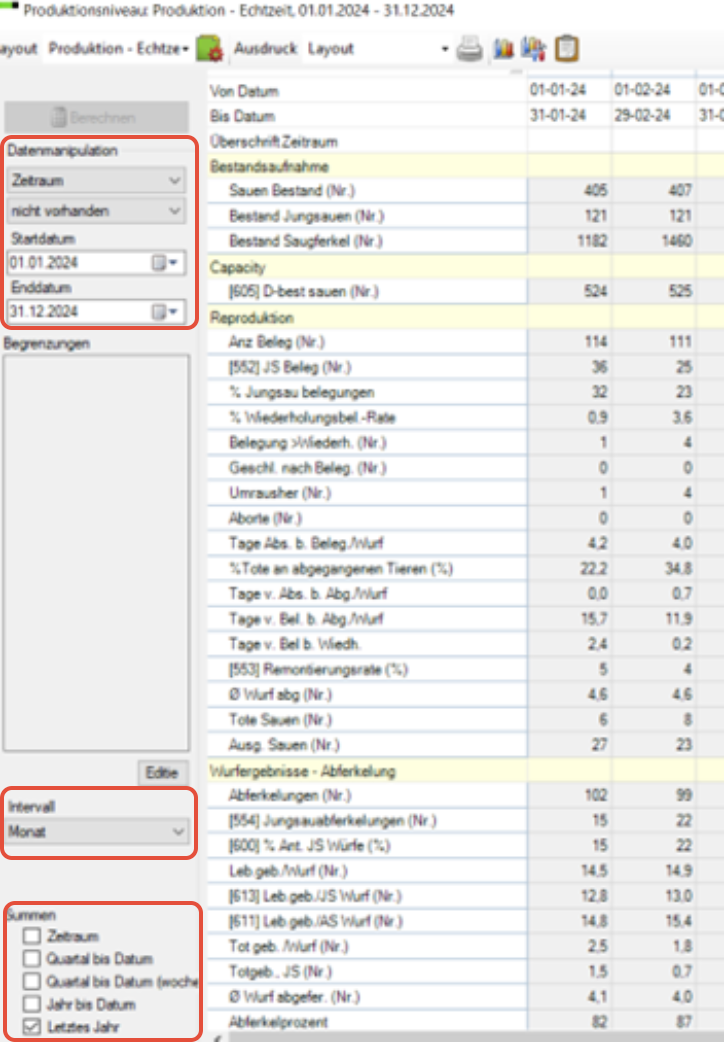Image resolution: width=724 pixels, height=1042 pixels.
Task: Toggle the Zeitraum sum checkbox
Action: [x=31, y=936]
